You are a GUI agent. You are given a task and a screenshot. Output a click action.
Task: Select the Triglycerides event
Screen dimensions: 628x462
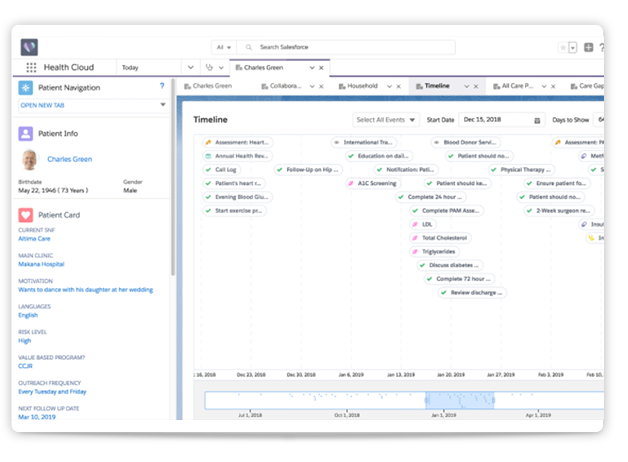[x=435, y=251]
